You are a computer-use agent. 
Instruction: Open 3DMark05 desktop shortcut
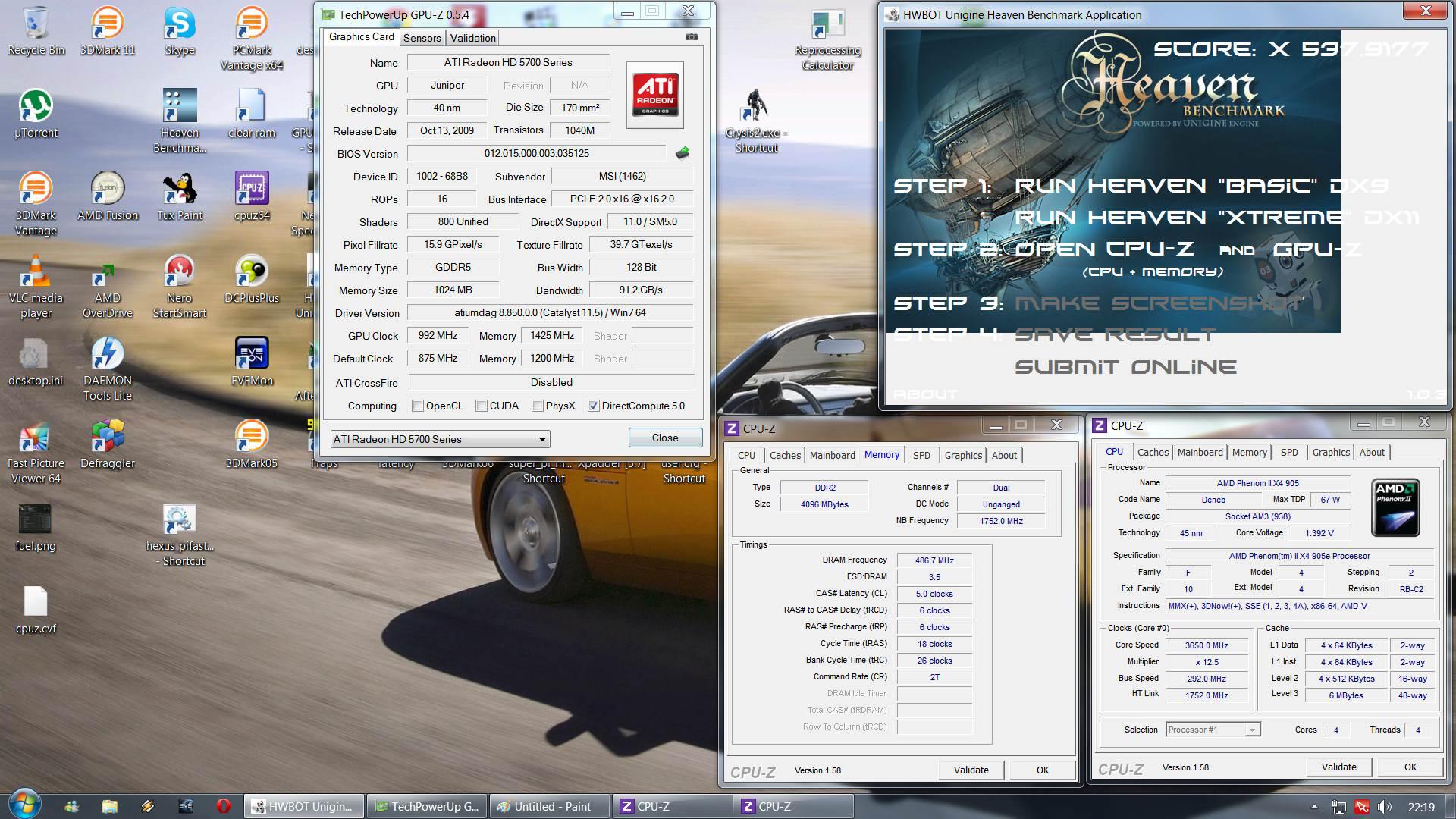[252, 444]
